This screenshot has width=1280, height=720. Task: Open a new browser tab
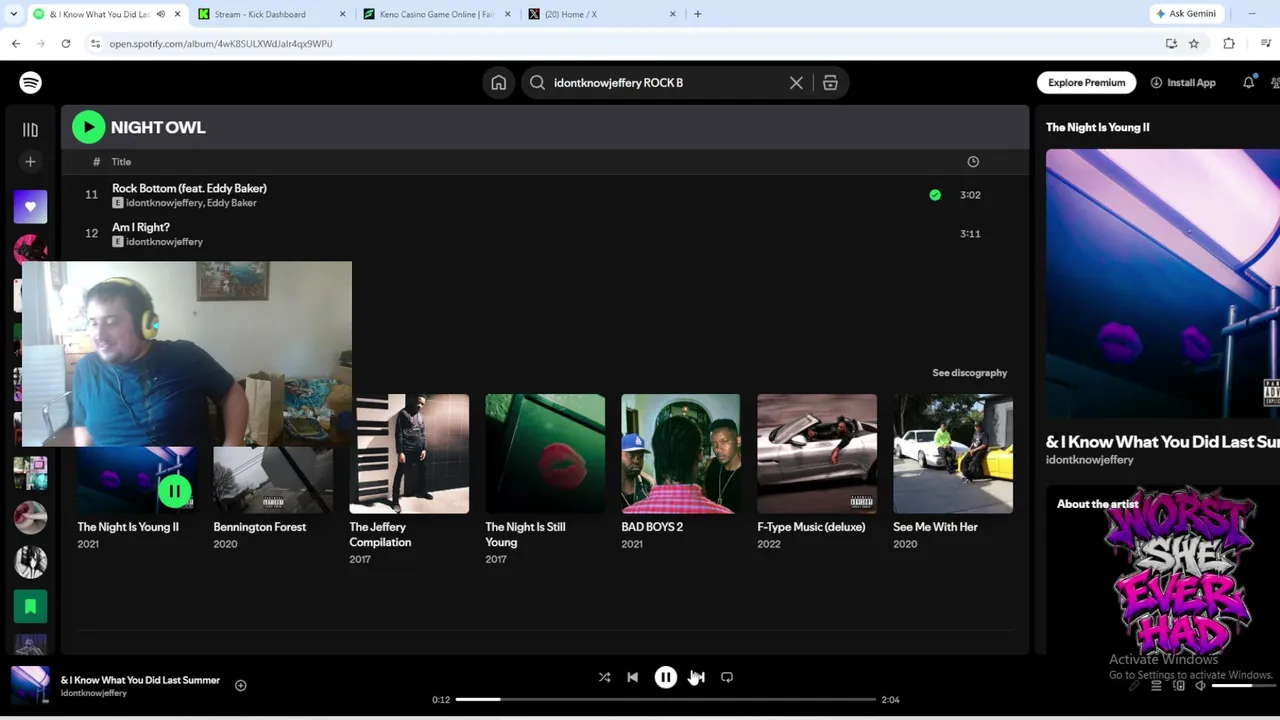click(697, 14)
